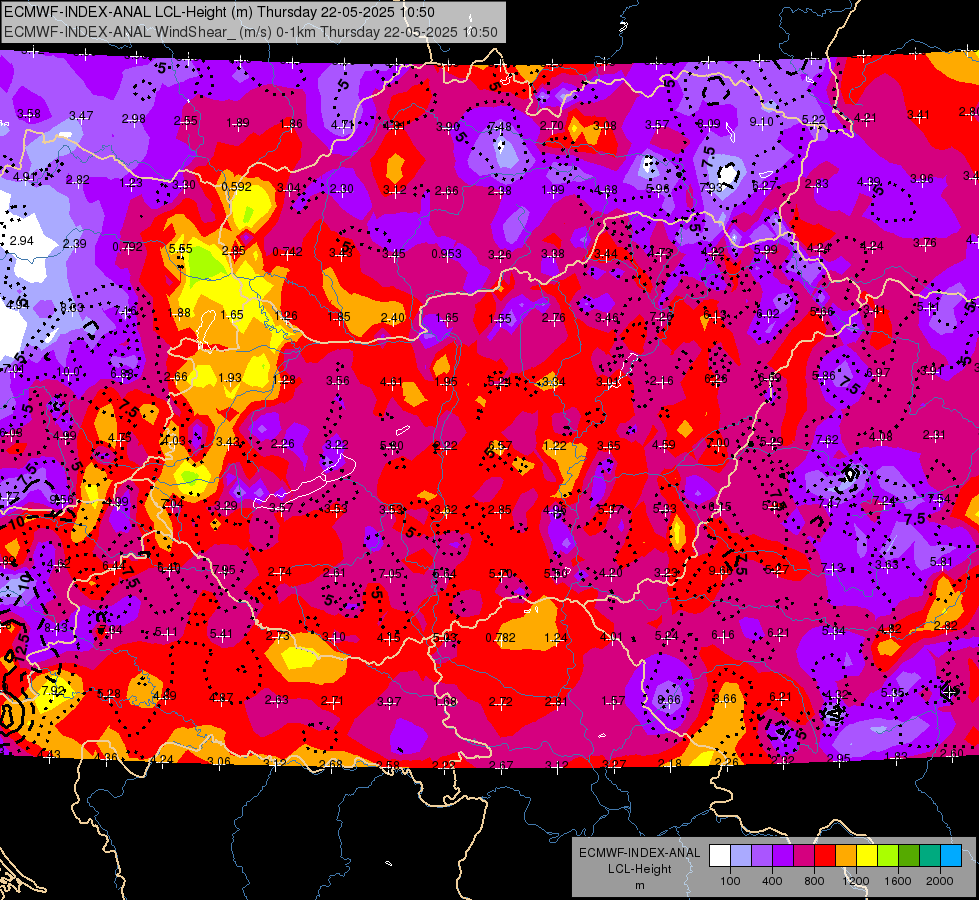Screen dimensions: 979x900
Task: Click the legend unit label m
Action: pos(639,885)
